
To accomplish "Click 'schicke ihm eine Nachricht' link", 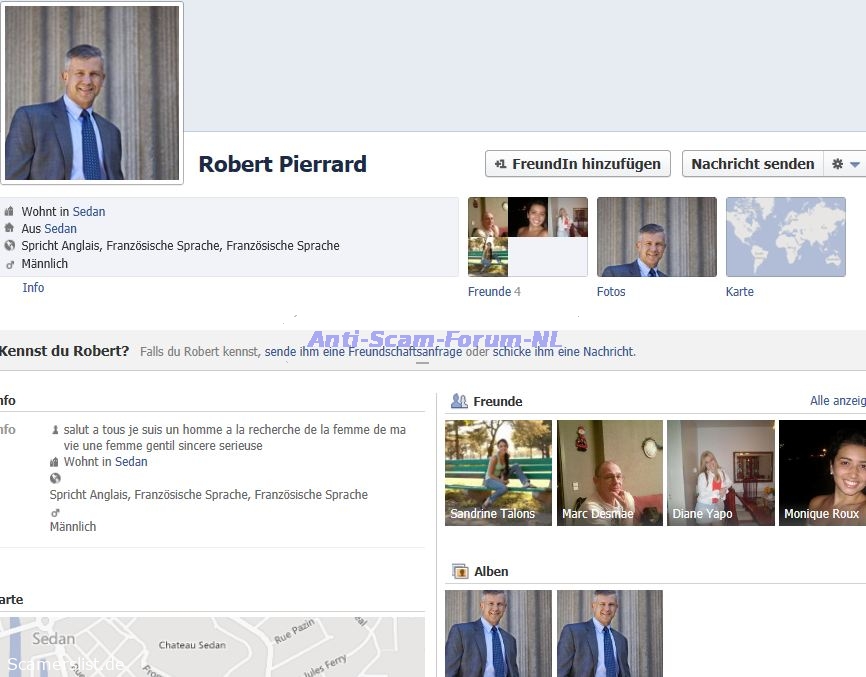I will [x=563, y=352].
